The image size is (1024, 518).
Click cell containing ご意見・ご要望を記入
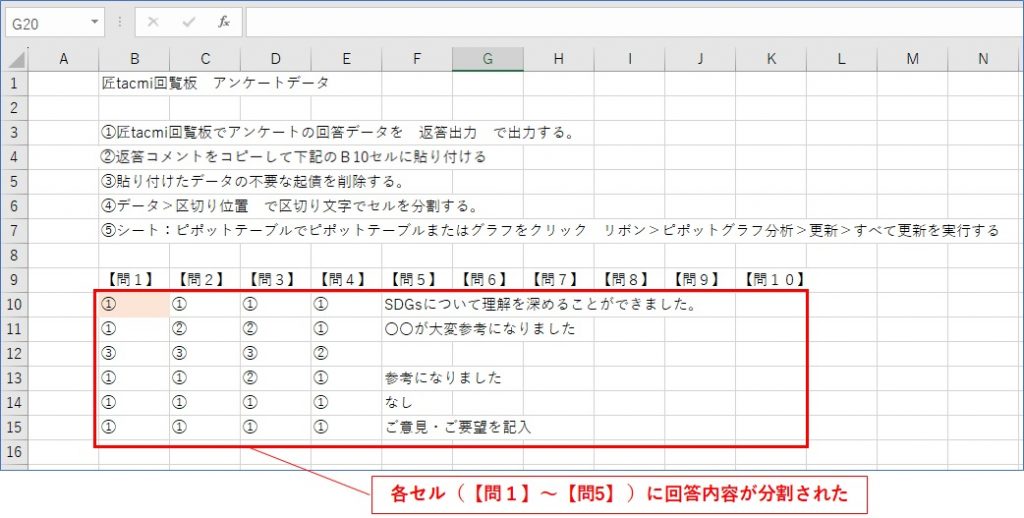click(x=458, y=427)
